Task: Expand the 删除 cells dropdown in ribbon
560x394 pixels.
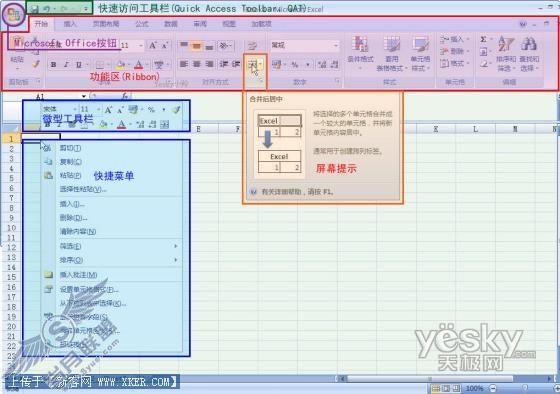Action: 468,51
